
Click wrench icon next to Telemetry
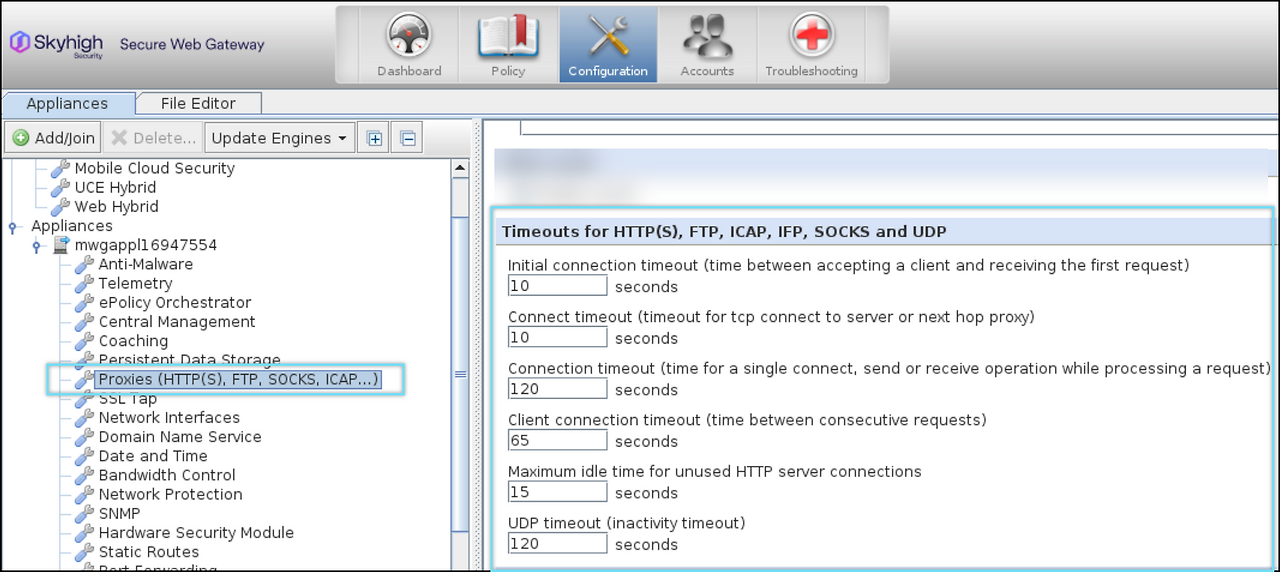[x=84, y=284]
